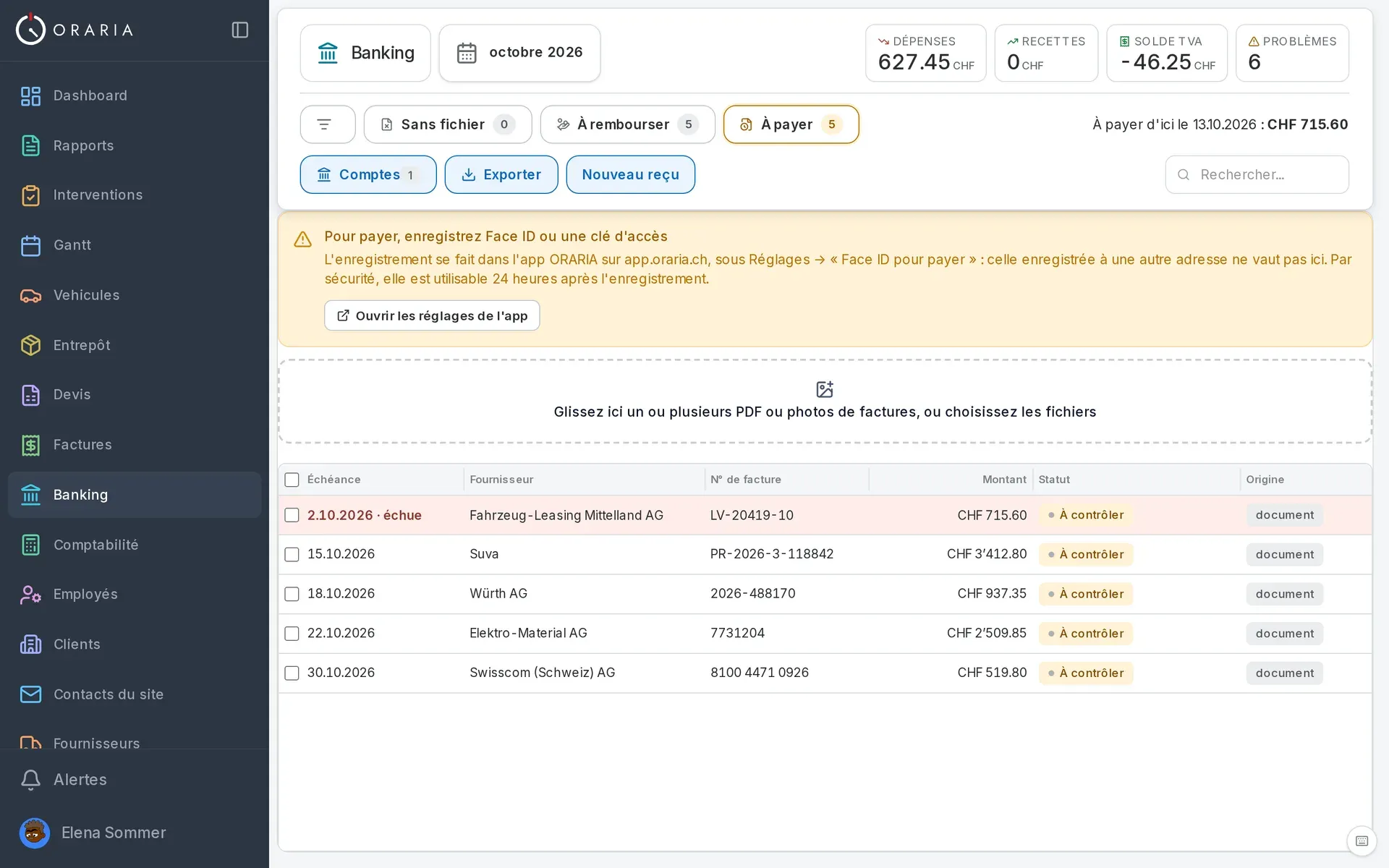Click the Employés people icon
The width and height of the screenshot is (1389, 868).
[30, 595]
